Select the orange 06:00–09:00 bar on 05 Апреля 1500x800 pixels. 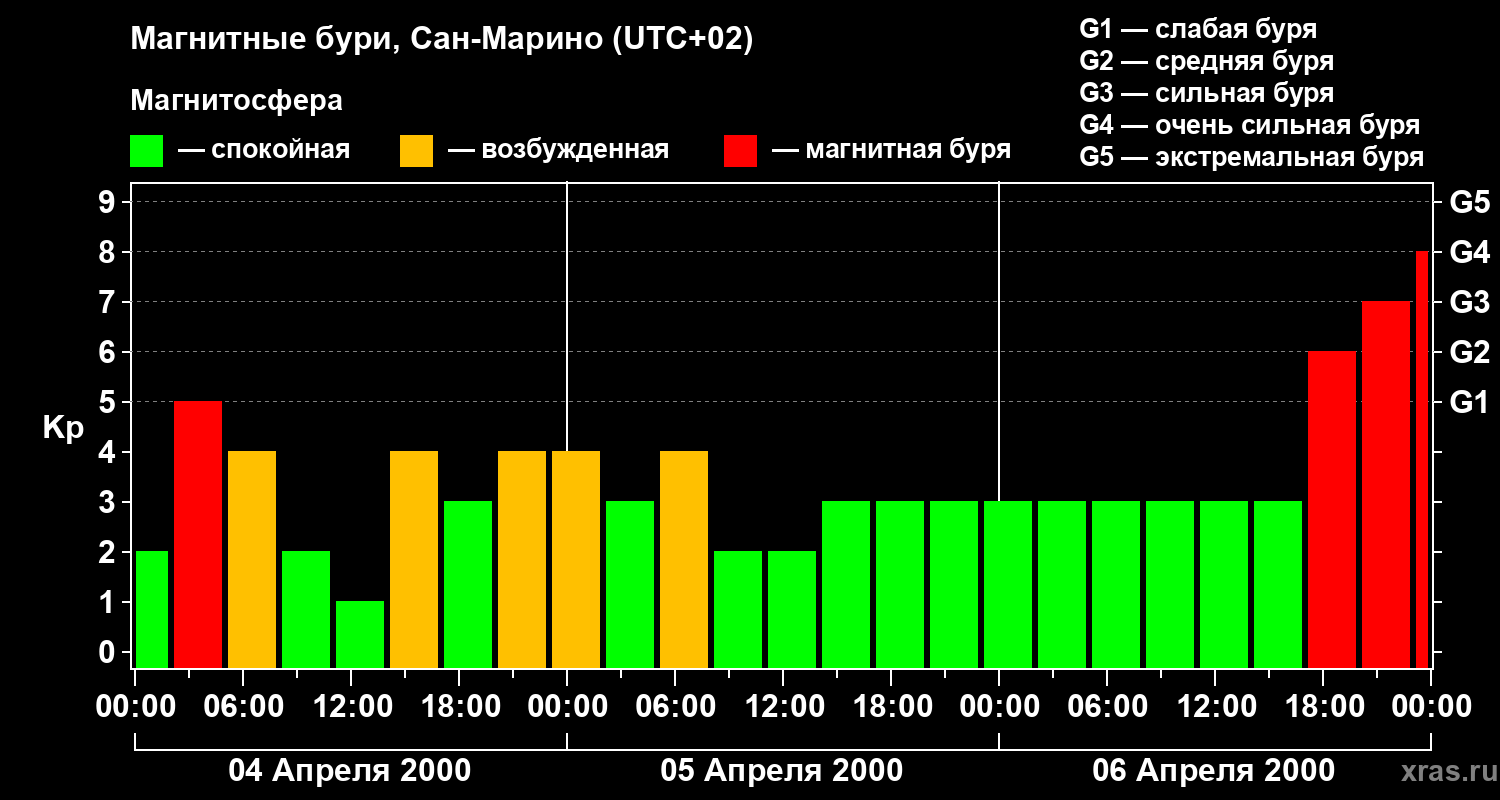684,560
